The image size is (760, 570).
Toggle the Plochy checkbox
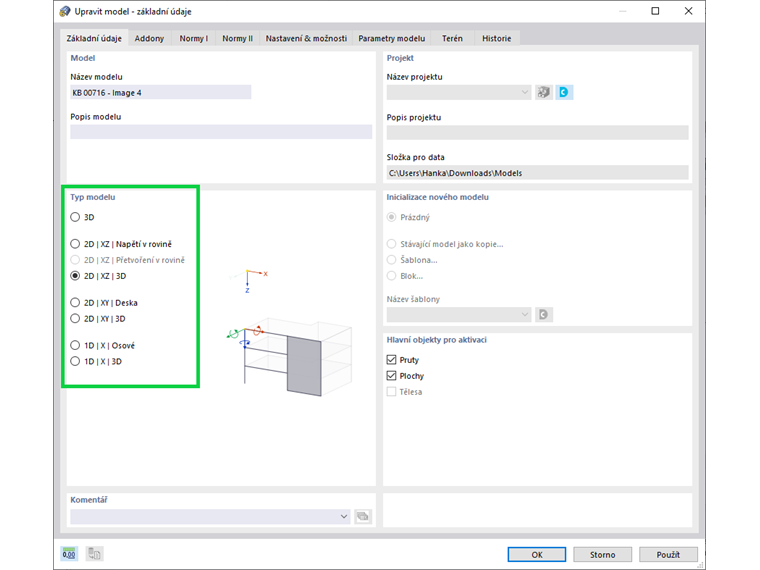point(392,376)
